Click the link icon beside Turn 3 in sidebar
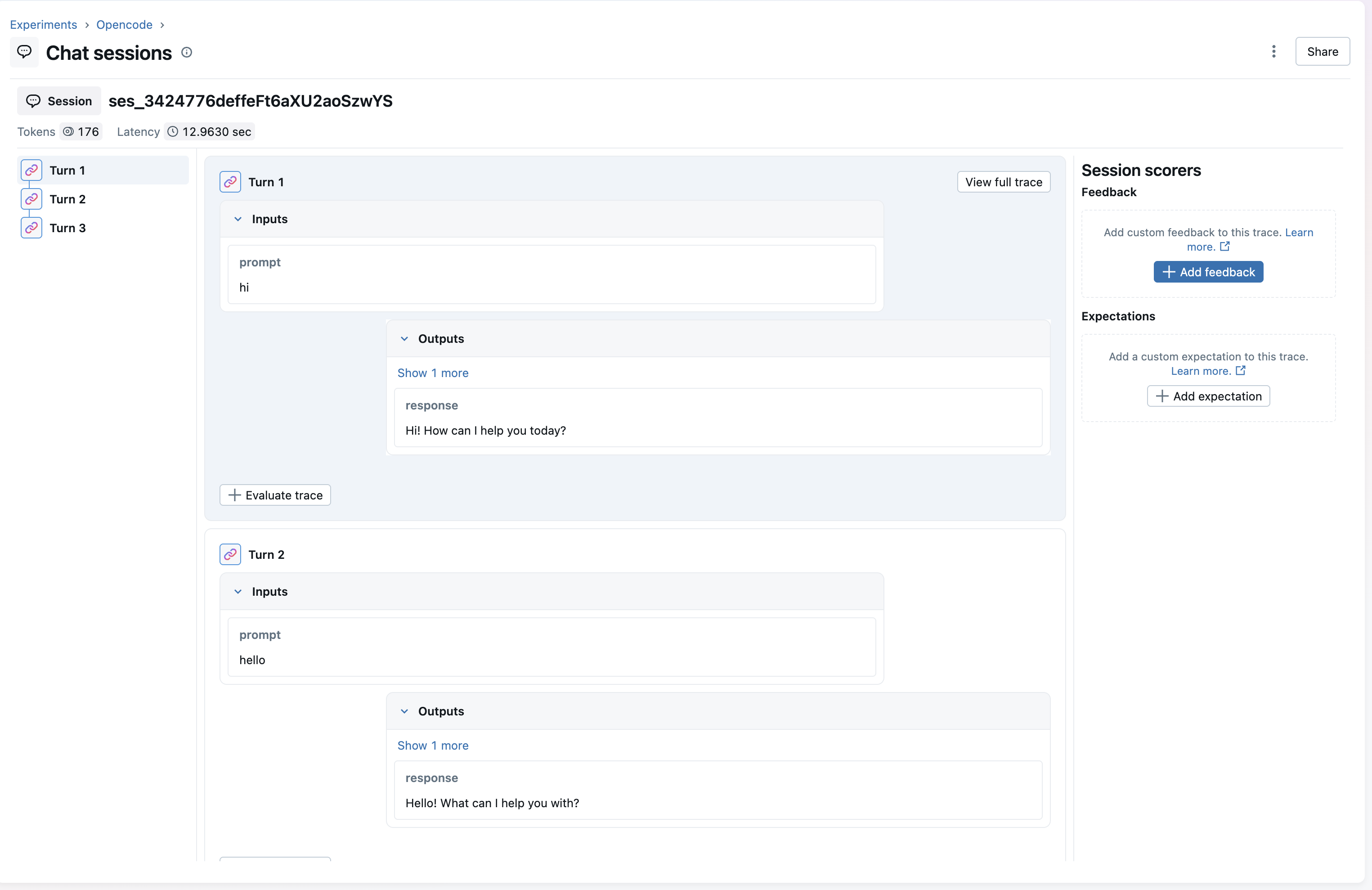This screenshot has height=890, width=1372. pyautogui.click(x=31, y=228)
